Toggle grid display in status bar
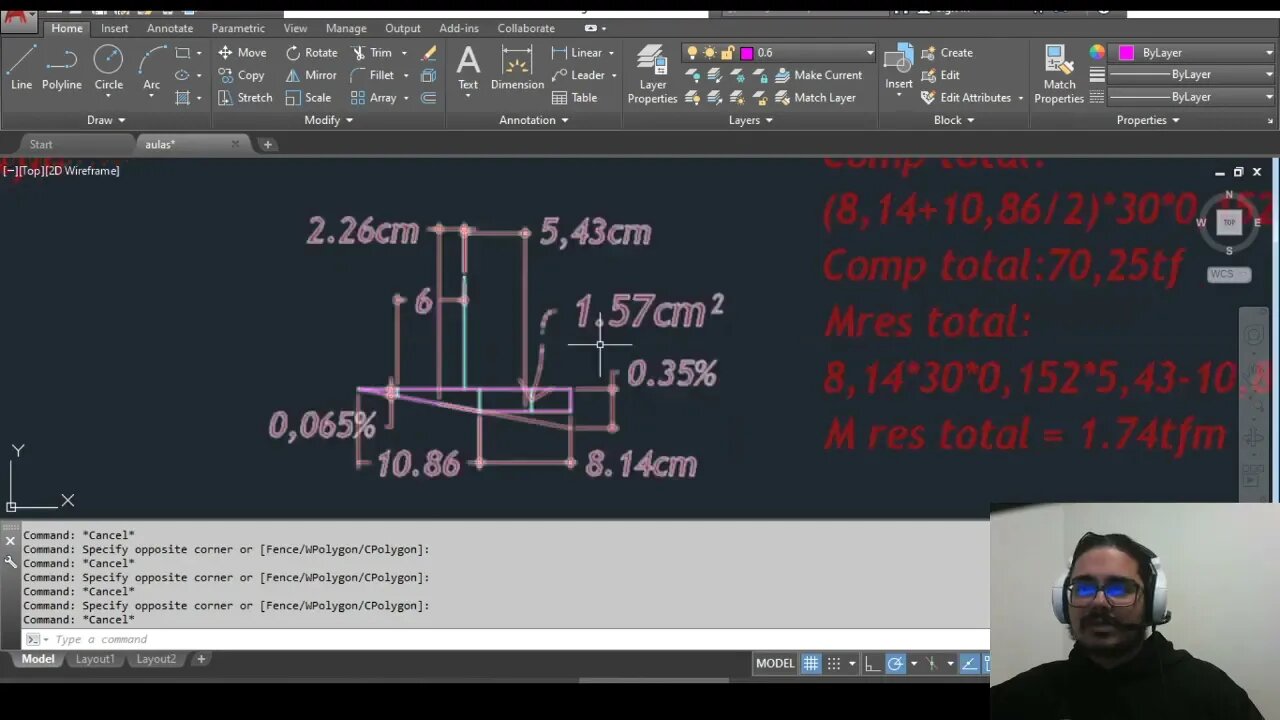 811,663
